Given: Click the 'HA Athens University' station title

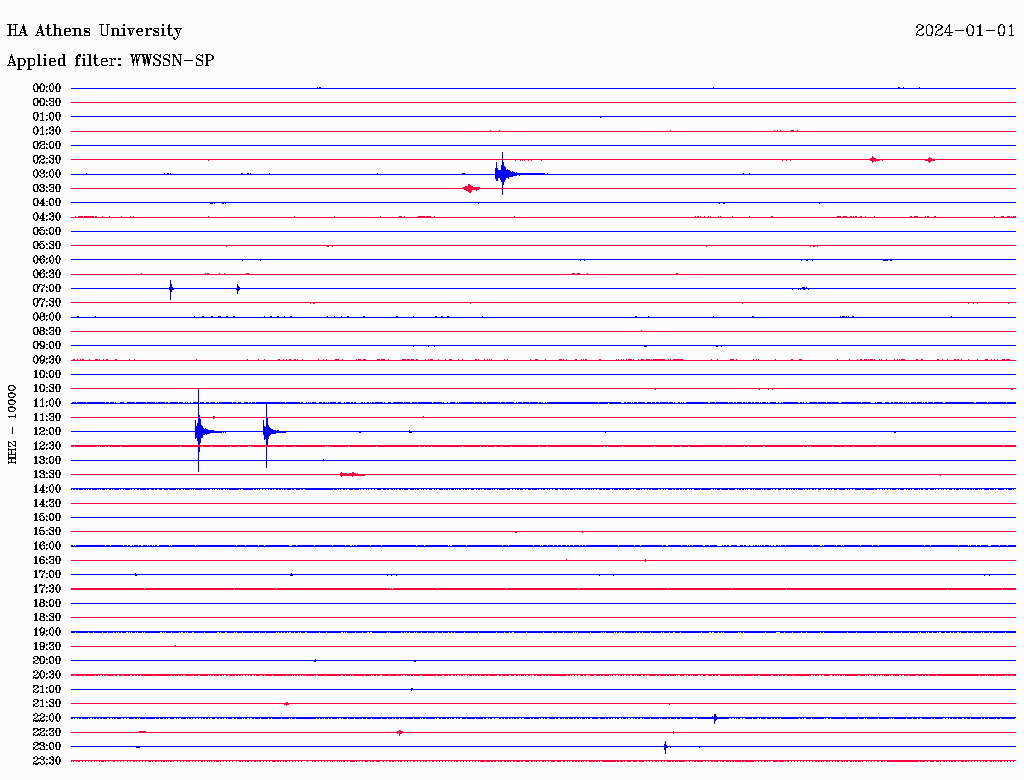Looking at the screenshot, I should 94,31.
